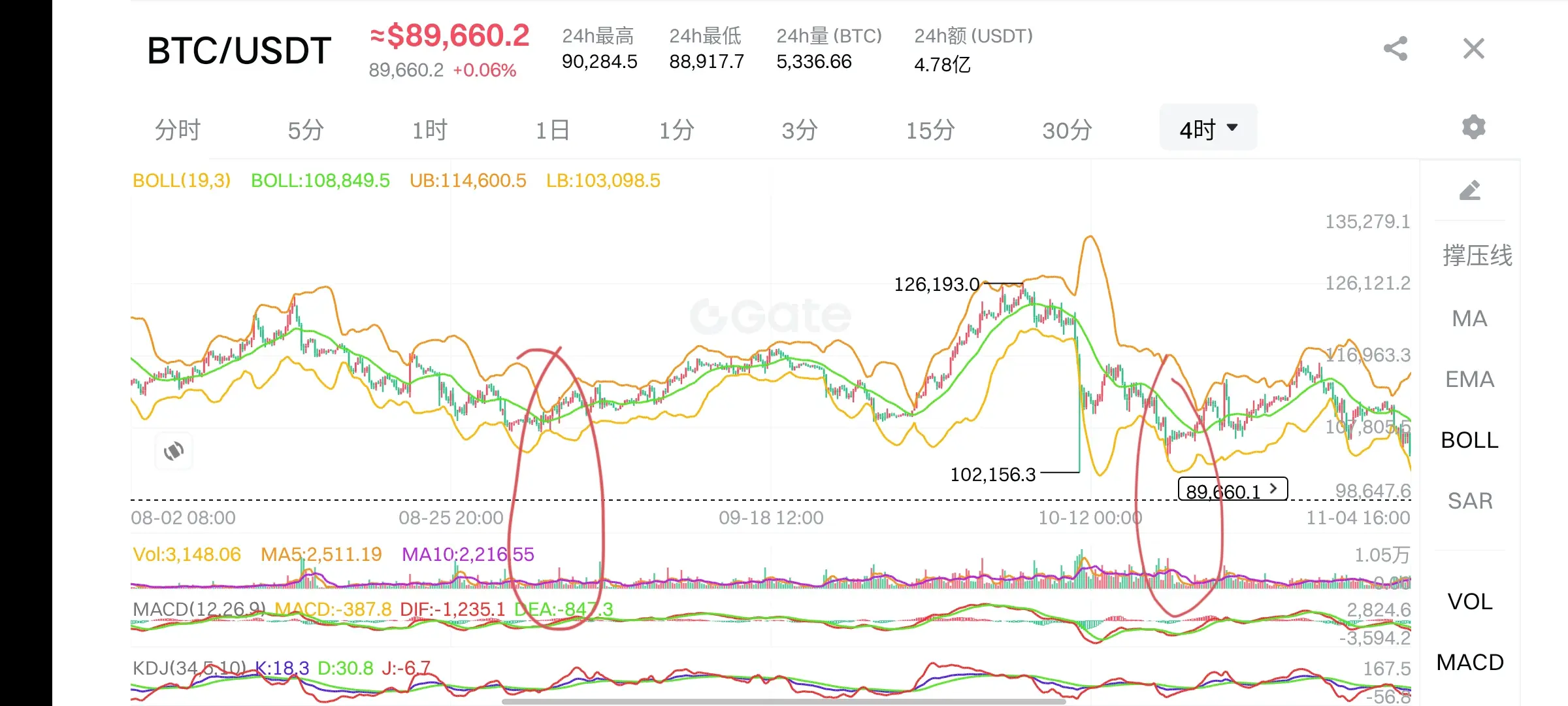This screenshot has height=706, width=1568.
Task: Select the drawing pencil tool
Action: (x=1470, y=190)
